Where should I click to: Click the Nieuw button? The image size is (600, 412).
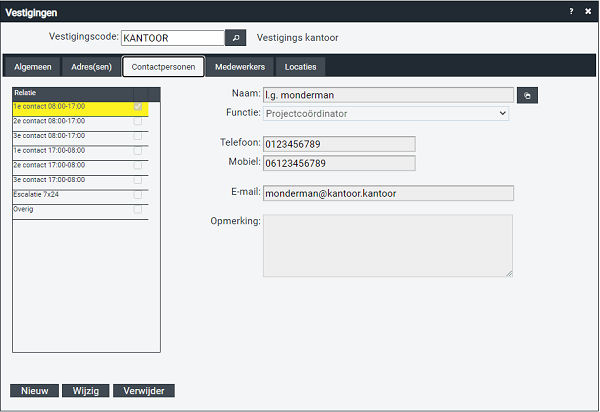(34, 391)
